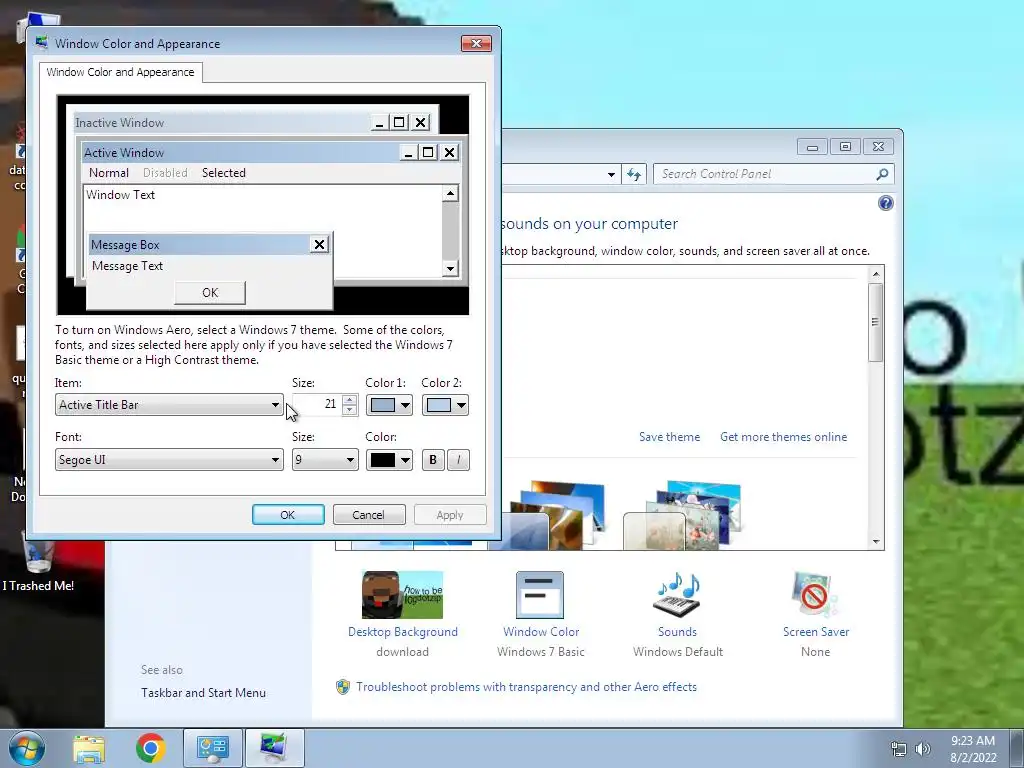Open the volume speaker icon

(922, 749)
